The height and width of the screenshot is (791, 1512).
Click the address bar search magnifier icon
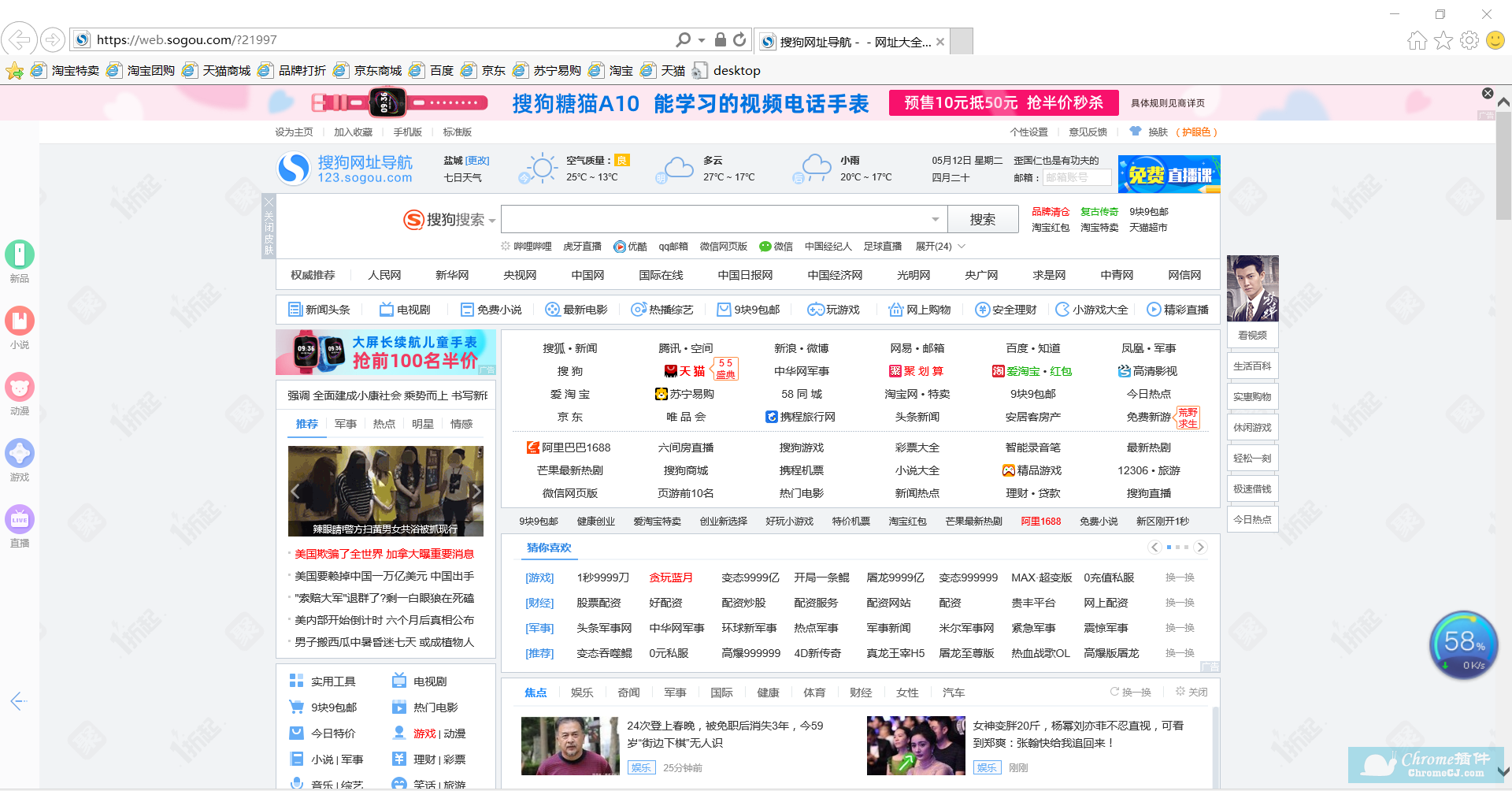coord(683,39)
